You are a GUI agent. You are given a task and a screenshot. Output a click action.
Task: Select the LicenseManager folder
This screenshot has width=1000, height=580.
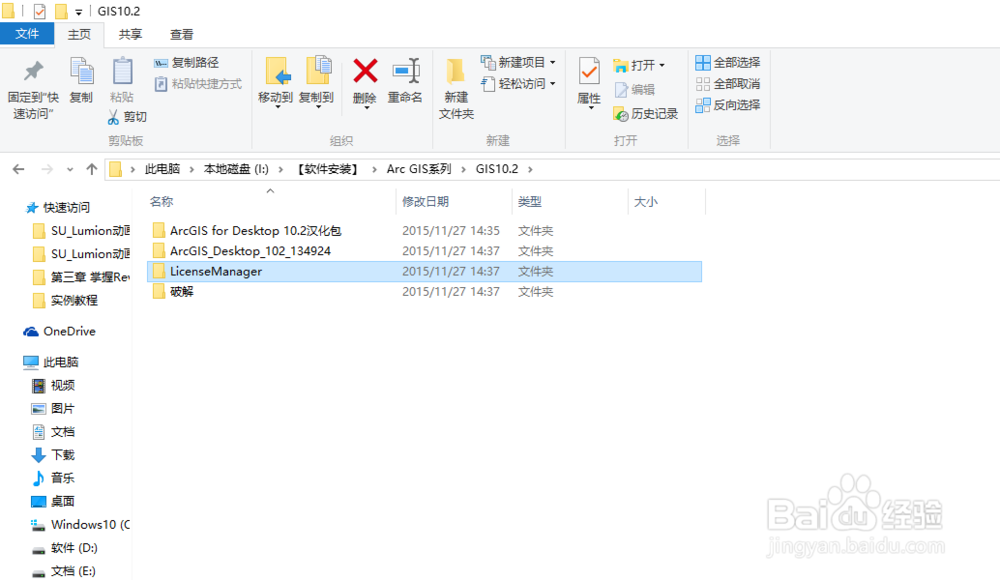pos(424,271)
